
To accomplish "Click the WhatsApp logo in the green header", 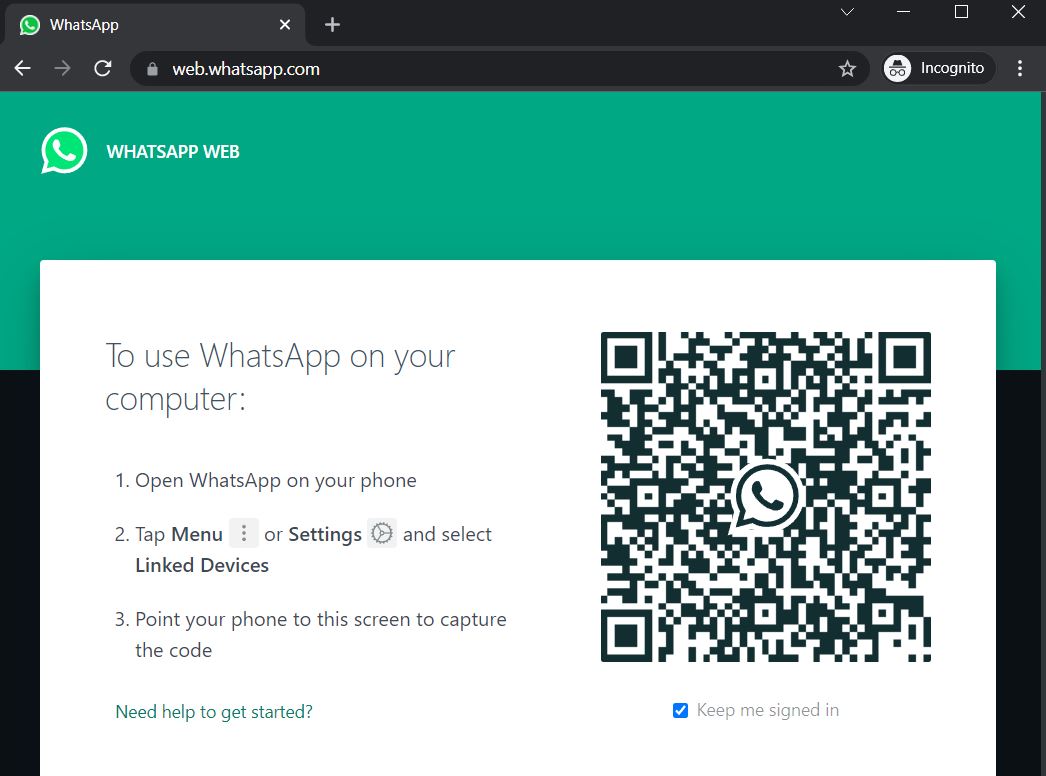I will [65, 151].
